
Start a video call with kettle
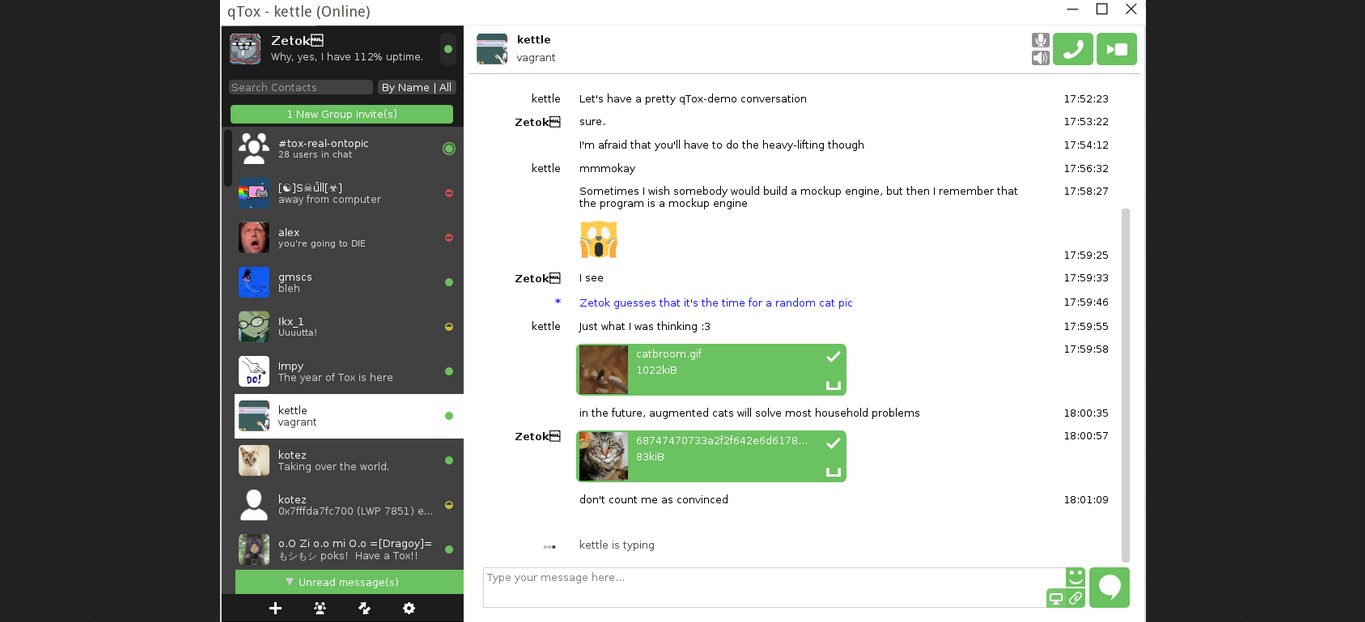coord(1116,47)
